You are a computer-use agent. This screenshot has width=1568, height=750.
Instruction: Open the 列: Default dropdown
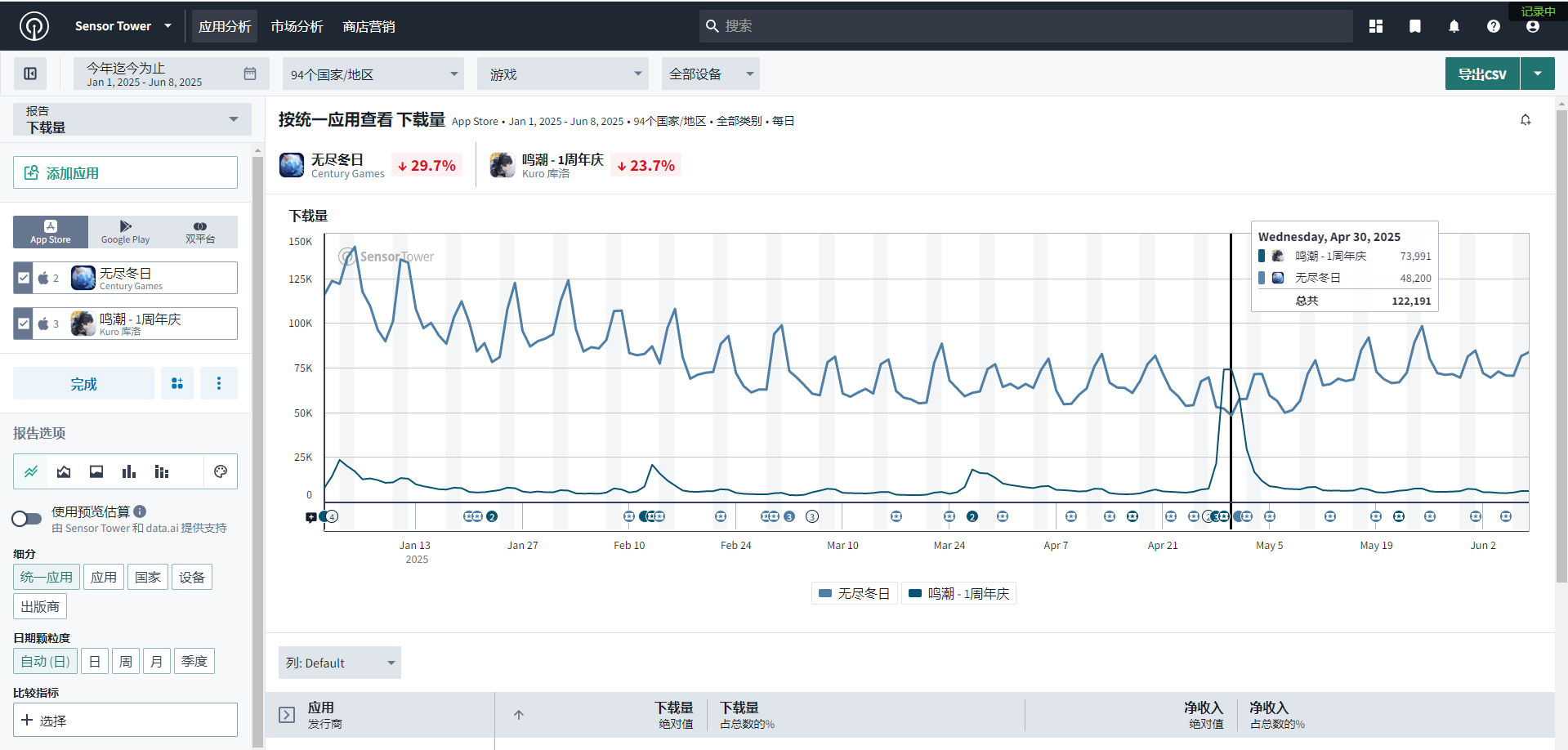point(340,663)
